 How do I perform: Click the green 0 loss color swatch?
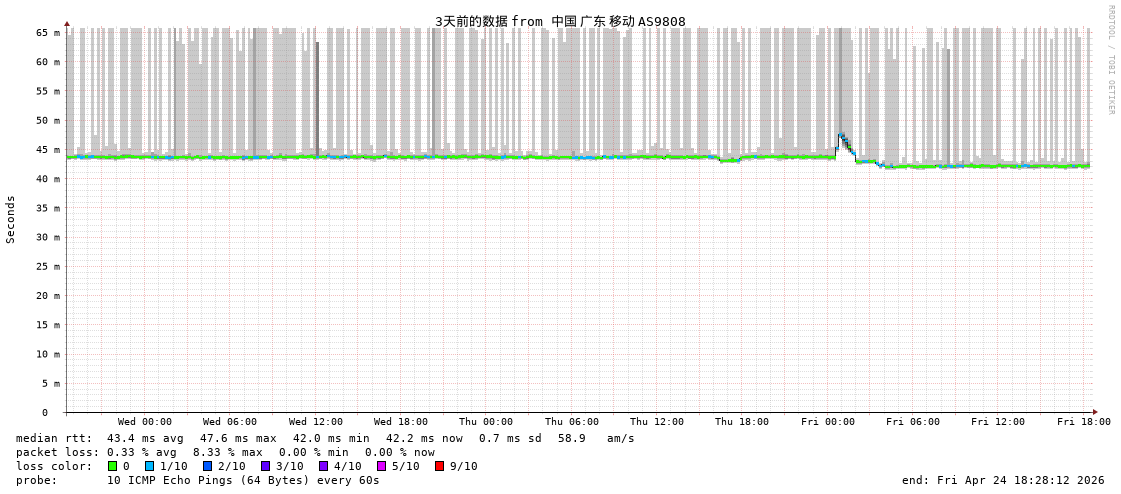(x=112, y=466)
